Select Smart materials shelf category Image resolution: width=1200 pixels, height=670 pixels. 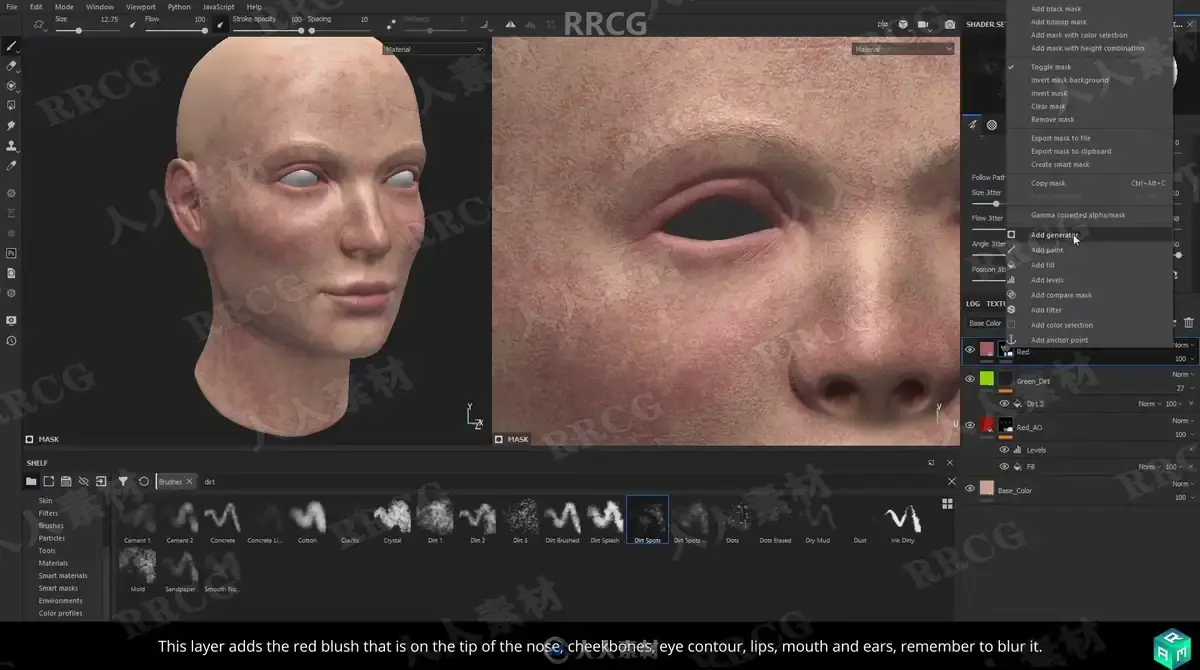point(62,575)
